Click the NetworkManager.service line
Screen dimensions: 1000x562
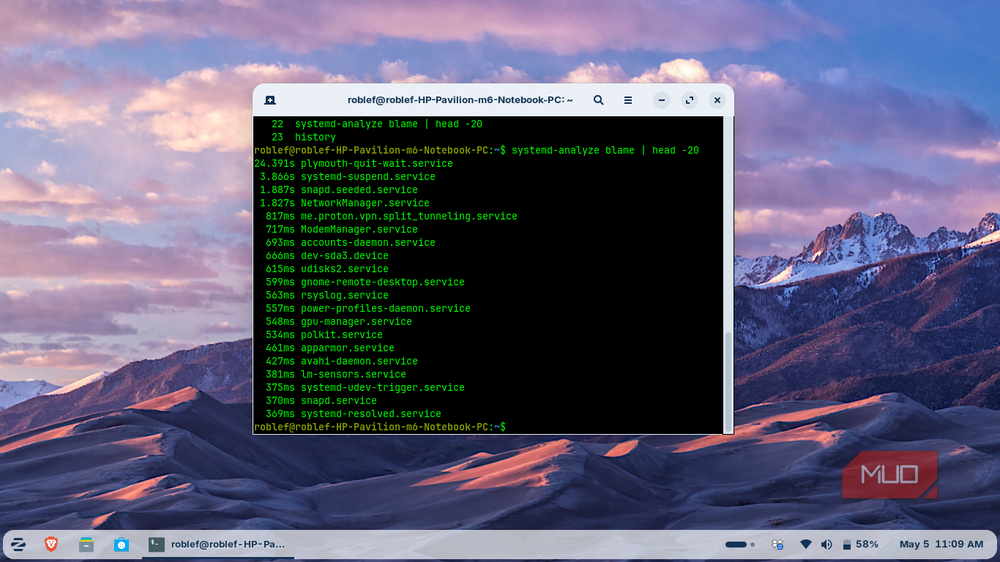click(x=344, y=203)
